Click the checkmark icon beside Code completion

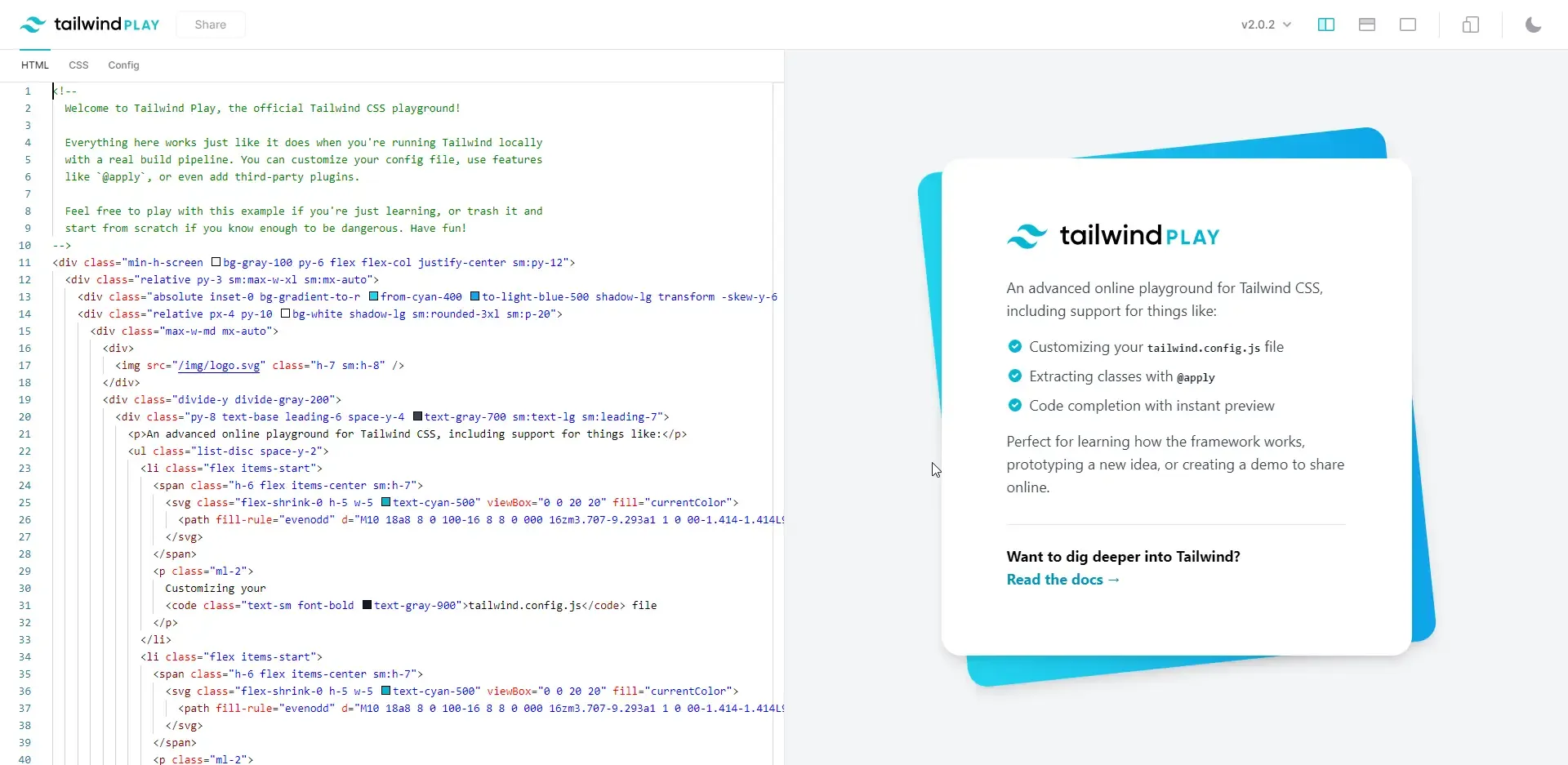[1015, 406]
